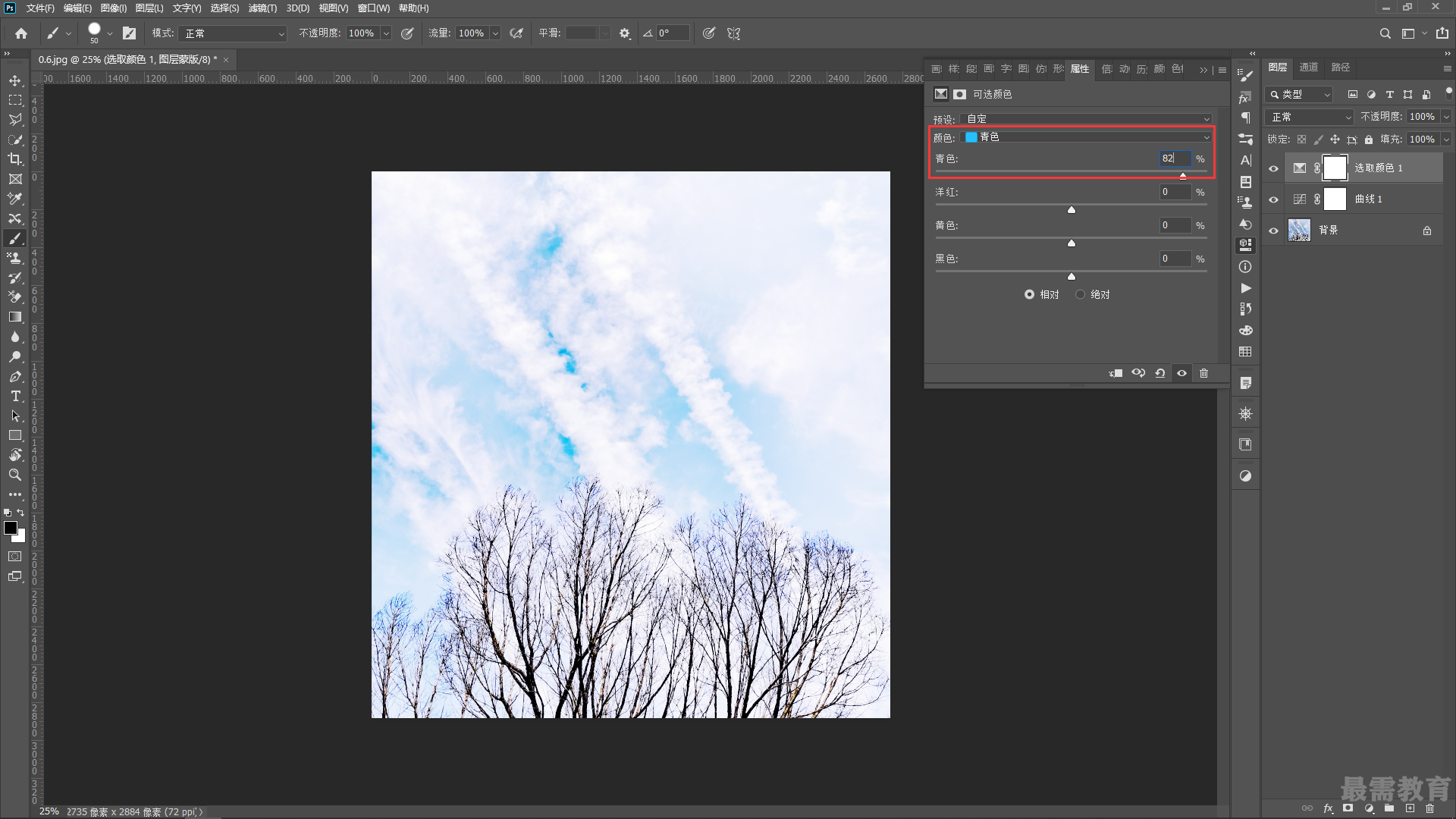Select the Selective Color 1 layer mask thumbnail
The width and height of the screenshot is (1456, 819).
tap(1335, 168)
